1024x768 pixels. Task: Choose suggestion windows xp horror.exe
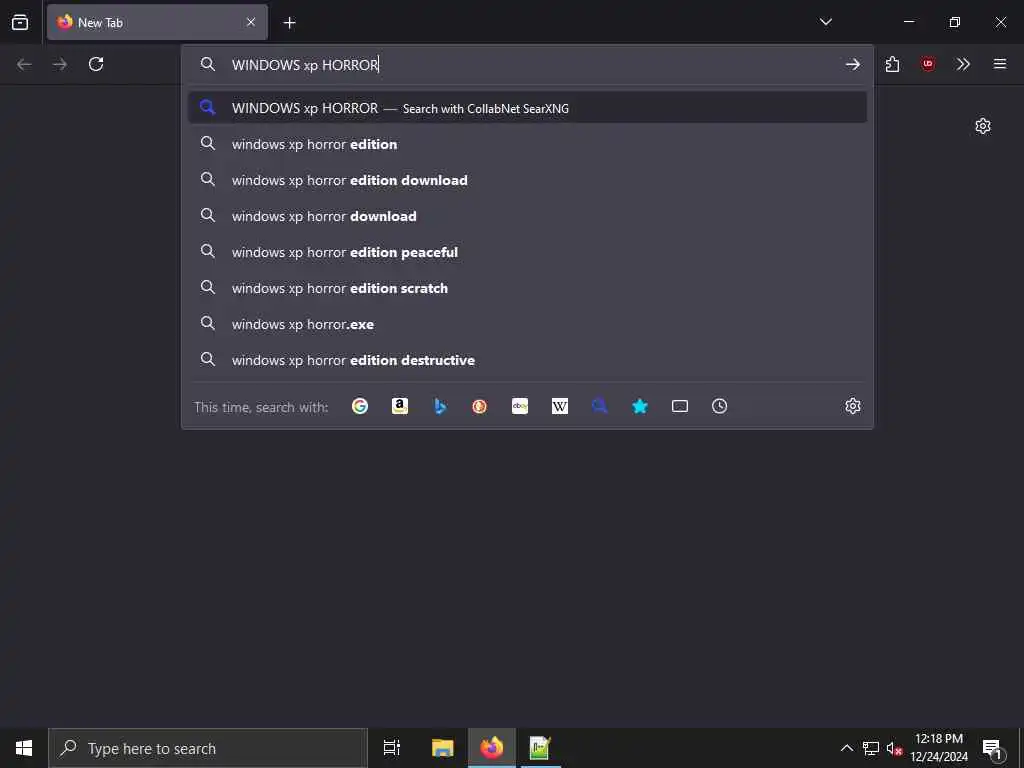pos(527,324)
